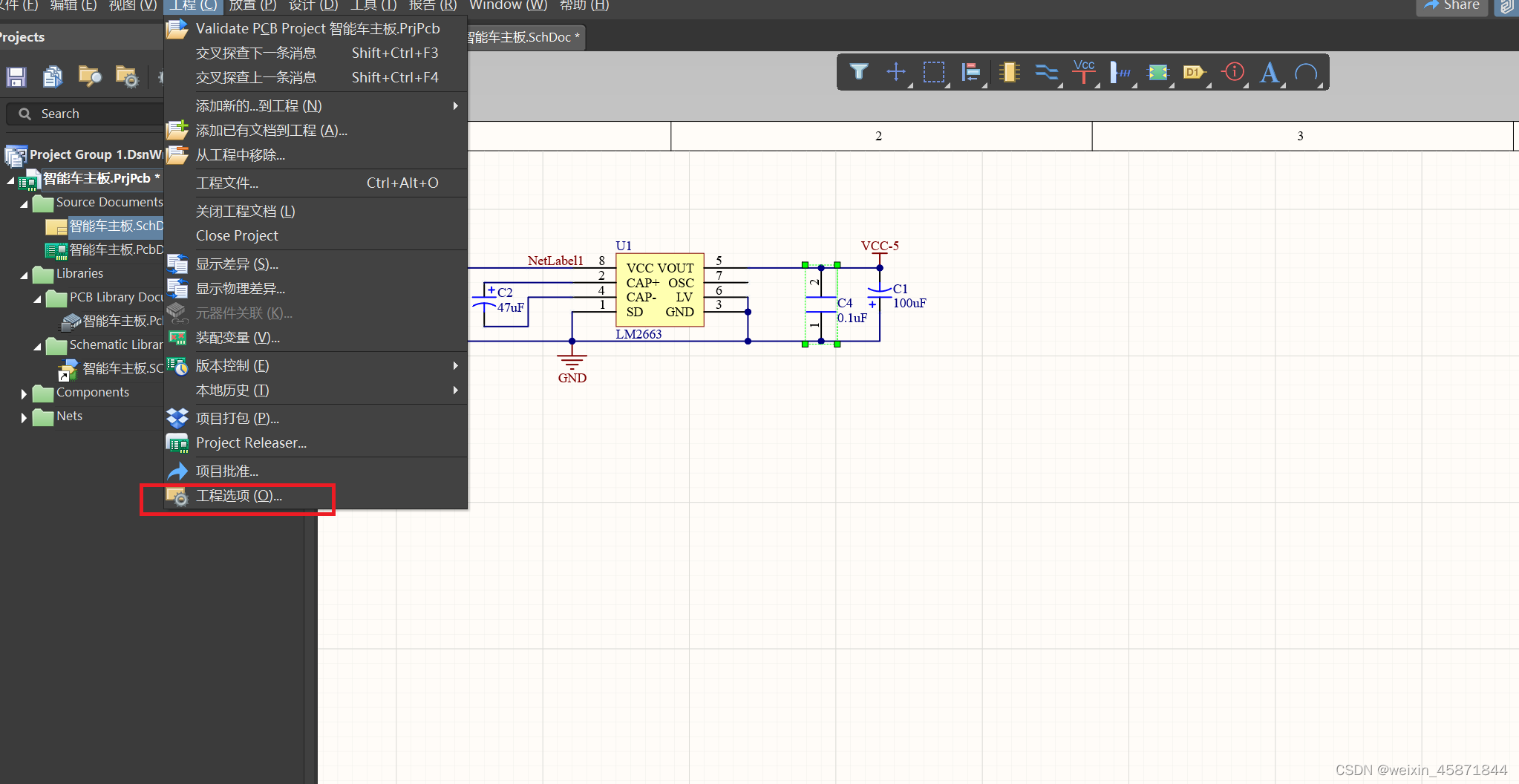
Task: Select Close Project from menu
Action: point(237,236)
